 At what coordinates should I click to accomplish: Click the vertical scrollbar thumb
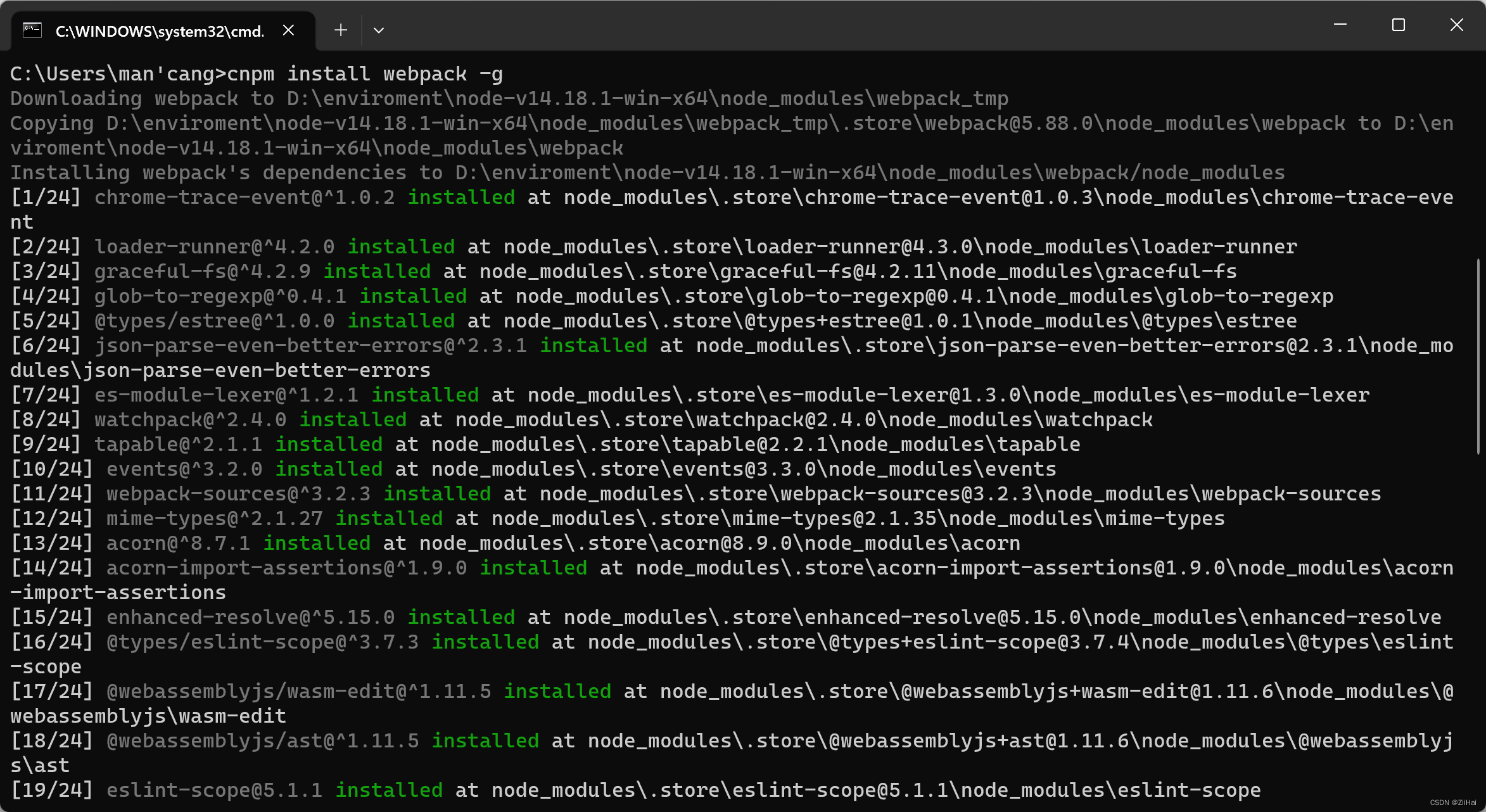pyautogui.click(x=1478, y=355)
